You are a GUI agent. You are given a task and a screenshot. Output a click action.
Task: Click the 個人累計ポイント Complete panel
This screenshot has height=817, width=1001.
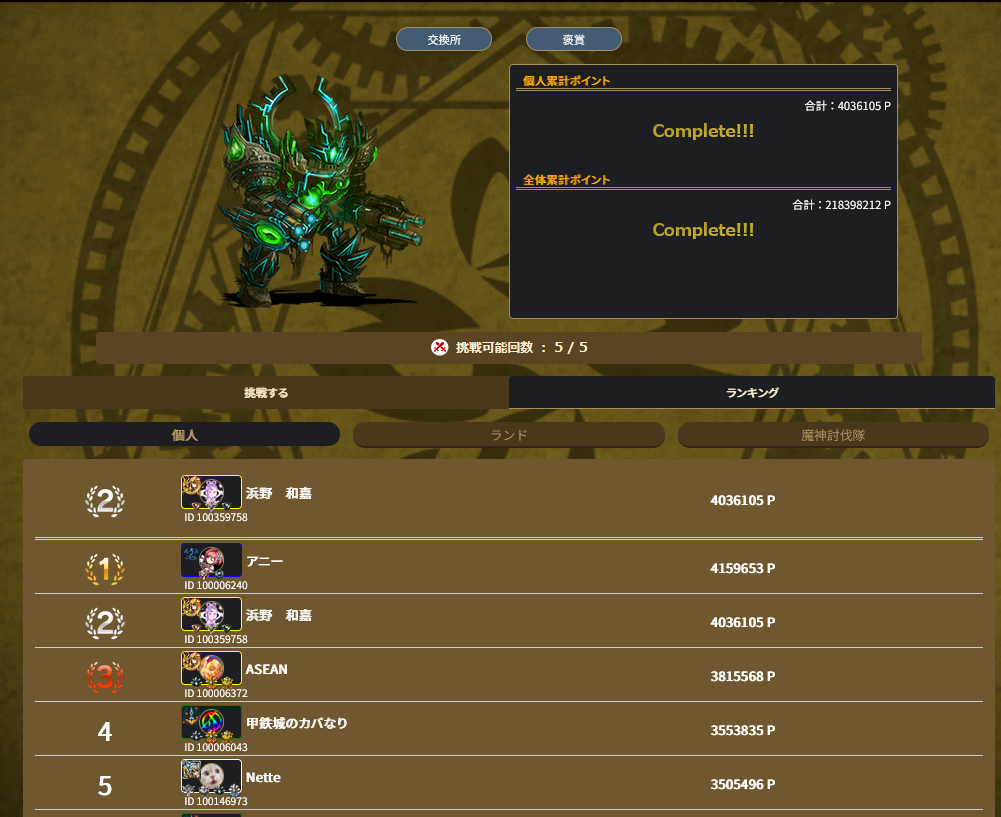[703, 118]
